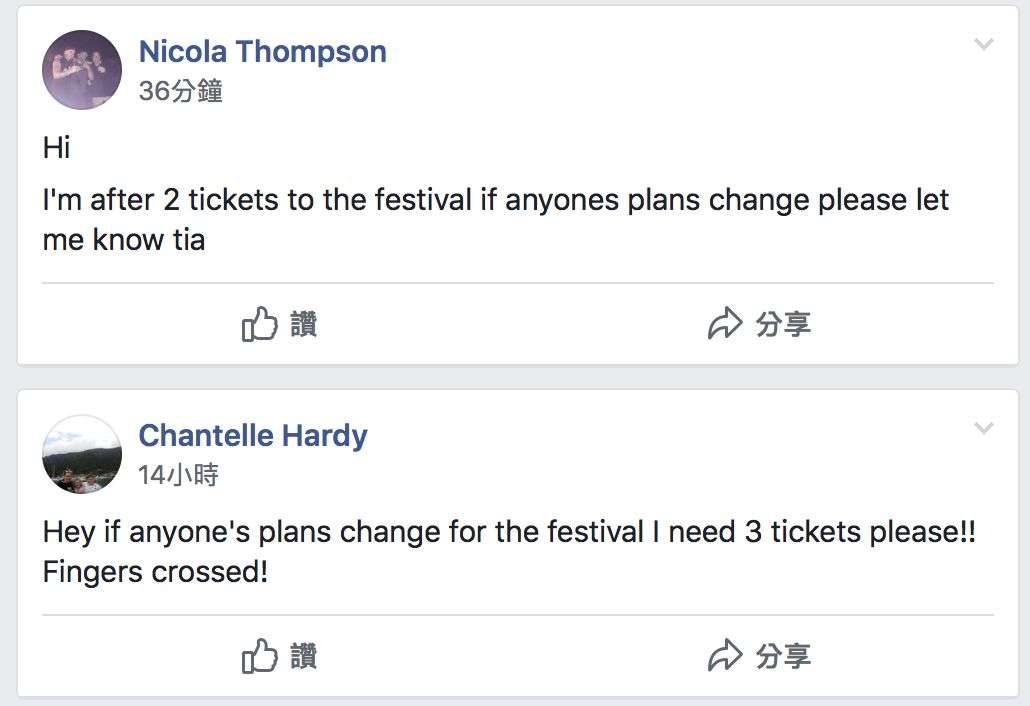Expand options chevron on Nicola Thompson's post
The height and width of the screenshot is (706, 1030).
click(x=983, y=44)
